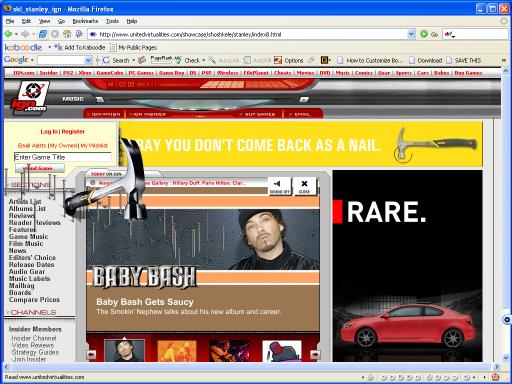512x384 pixels.
Task: Click the home toolbar icon
Action: point(67,34)
